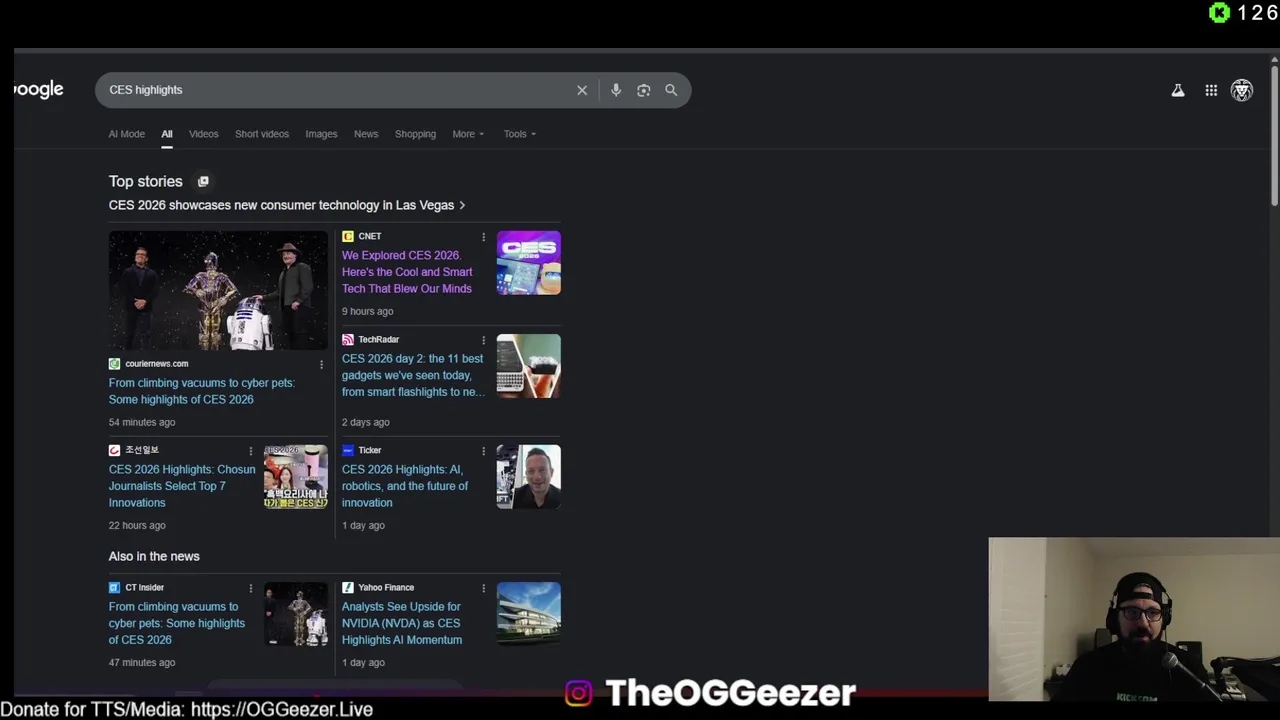
Task: Click the TechRadar source icon
Action: [x=348, y=339]
